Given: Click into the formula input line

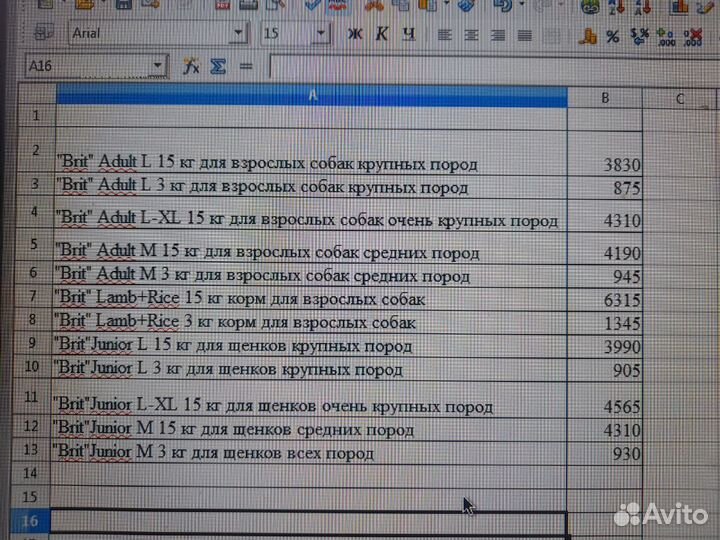Looking at the screenshot, I should tap(494, 67).
